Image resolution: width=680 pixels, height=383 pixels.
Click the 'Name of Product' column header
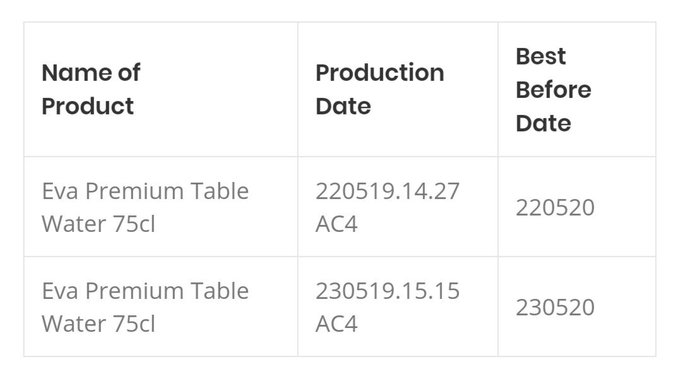[160, 89]
